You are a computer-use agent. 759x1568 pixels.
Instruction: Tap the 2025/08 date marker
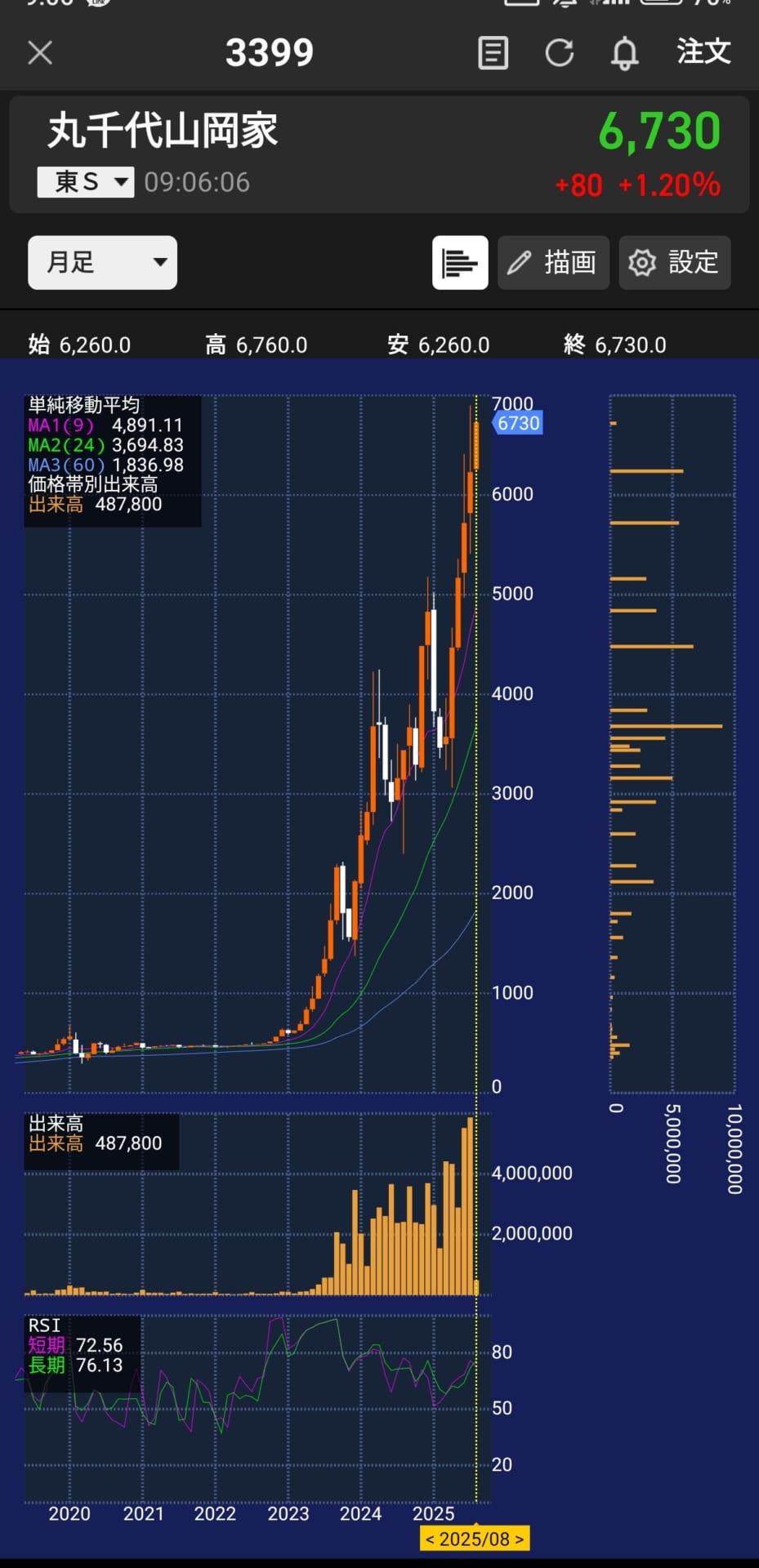pos(475,1539)
